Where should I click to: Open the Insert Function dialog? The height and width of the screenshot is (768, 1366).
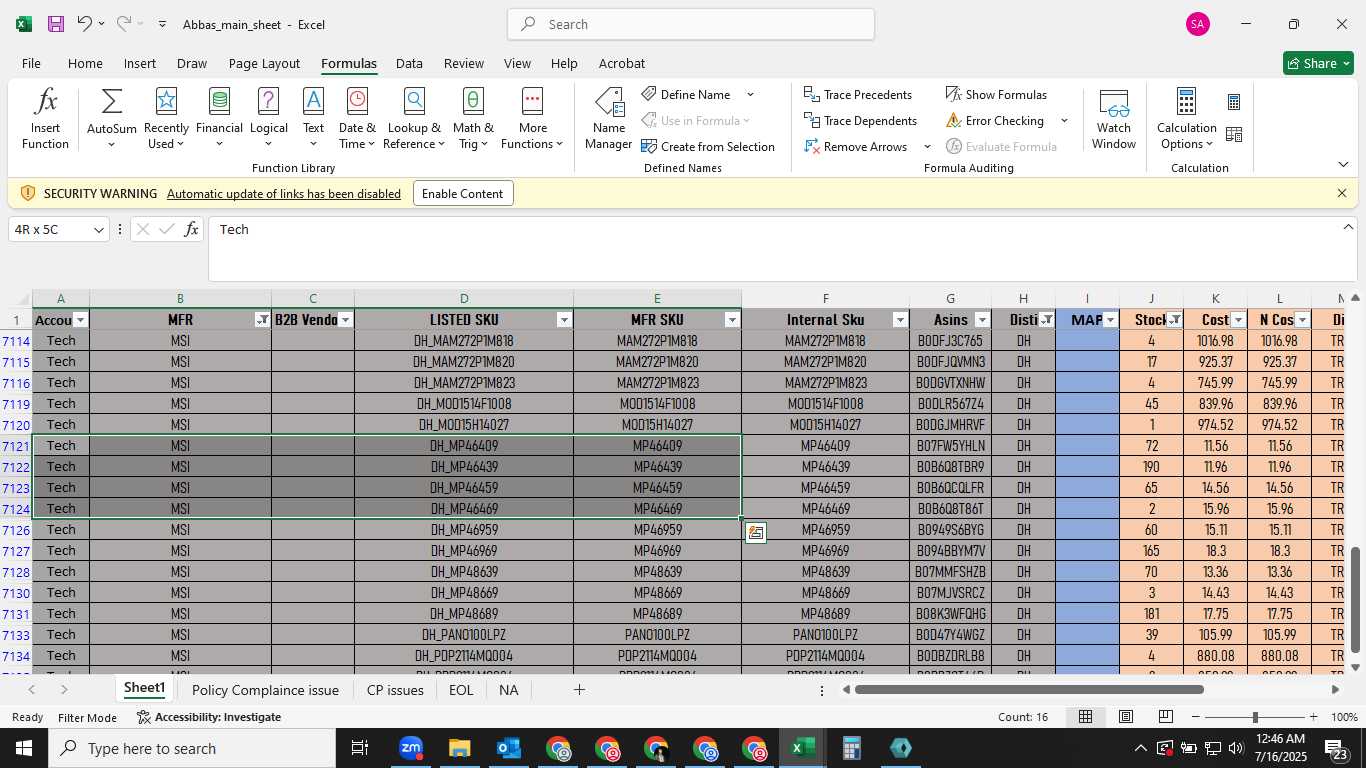(x=45, y=118)
